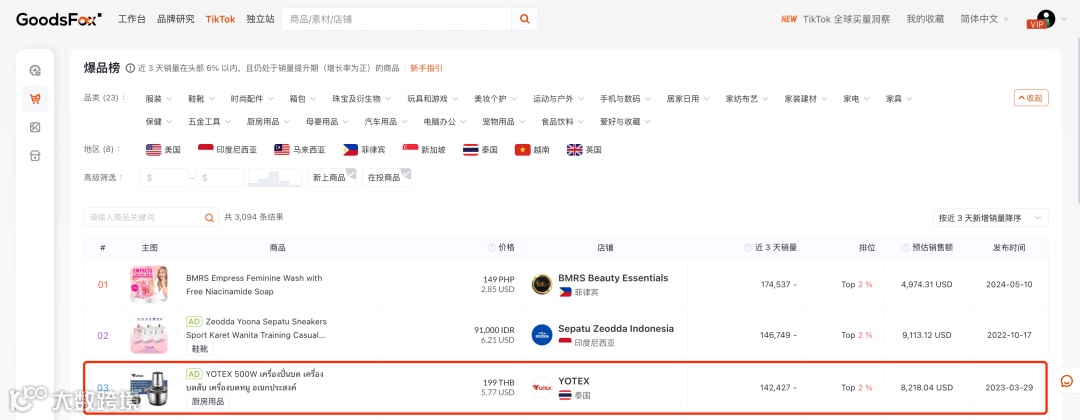Open the 简体中文 language dropdown
The height and width of the screenshot is (420, 1080).
985,19
